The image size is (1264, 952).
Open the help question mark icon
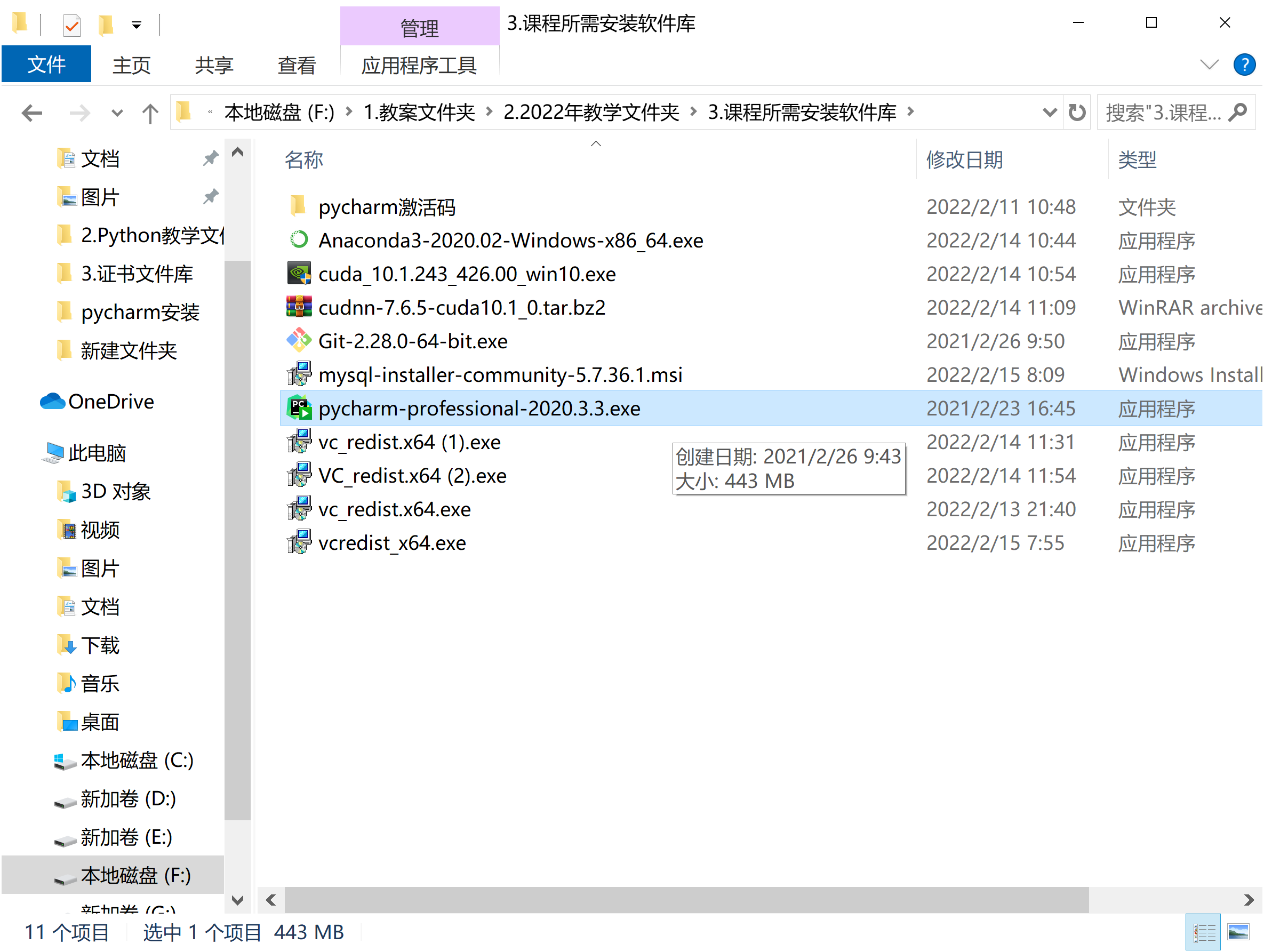click(x=1244, y=65)
